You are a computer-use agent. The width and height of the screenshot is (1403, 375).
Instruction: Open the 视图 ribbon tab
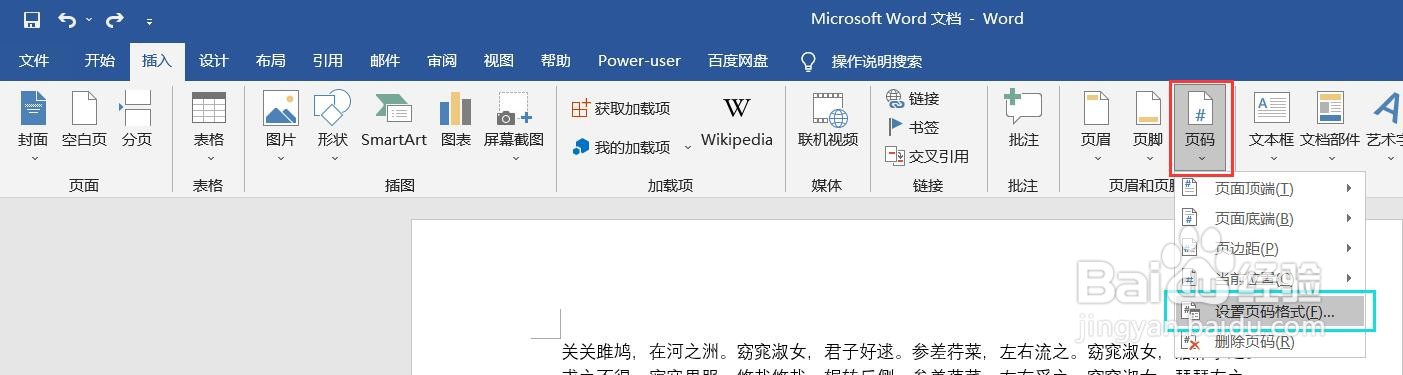coord(498,61)
